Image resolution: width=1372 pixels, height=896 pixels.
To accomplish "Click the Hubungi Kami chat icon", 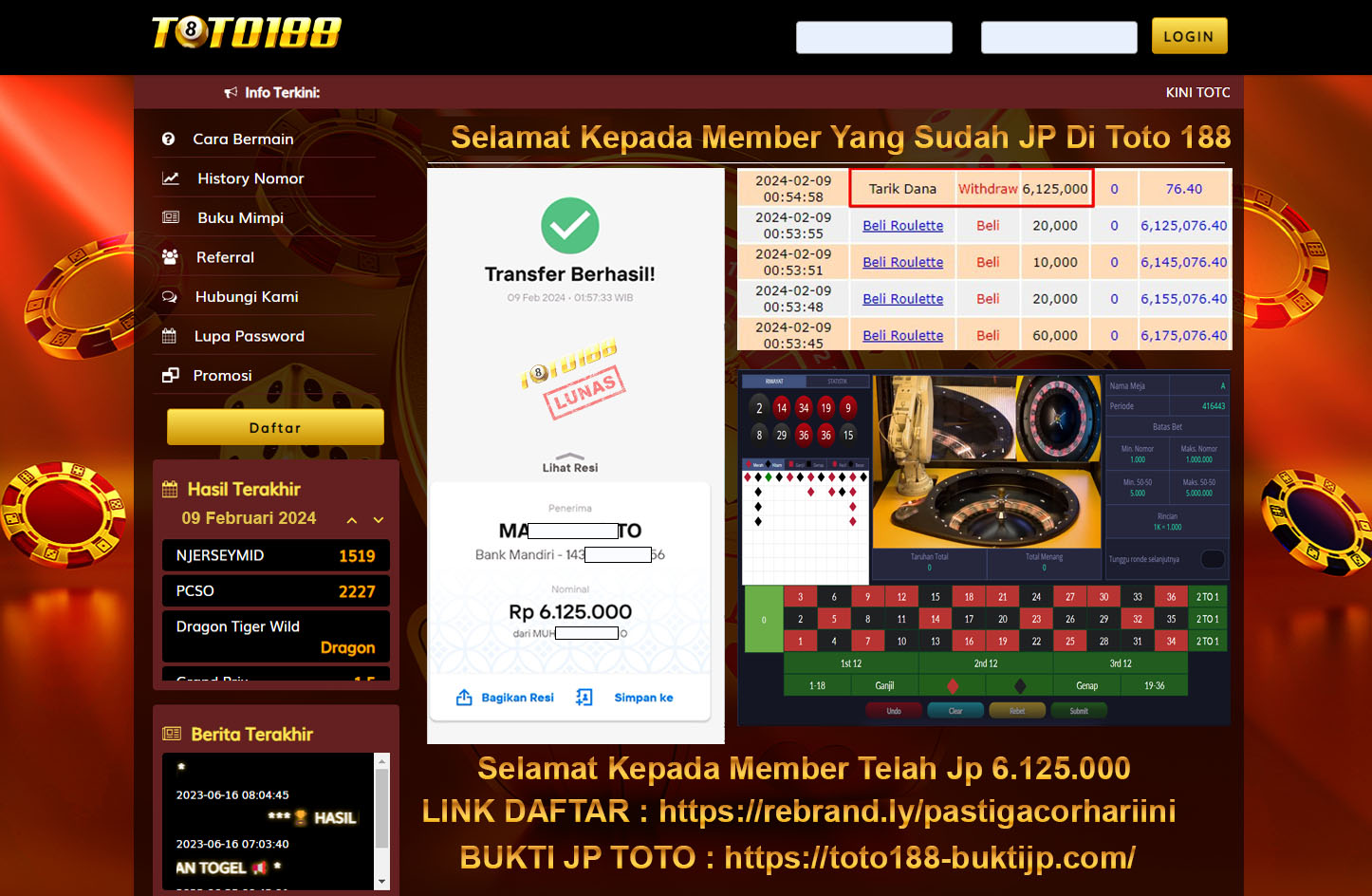I will [170, 296].
